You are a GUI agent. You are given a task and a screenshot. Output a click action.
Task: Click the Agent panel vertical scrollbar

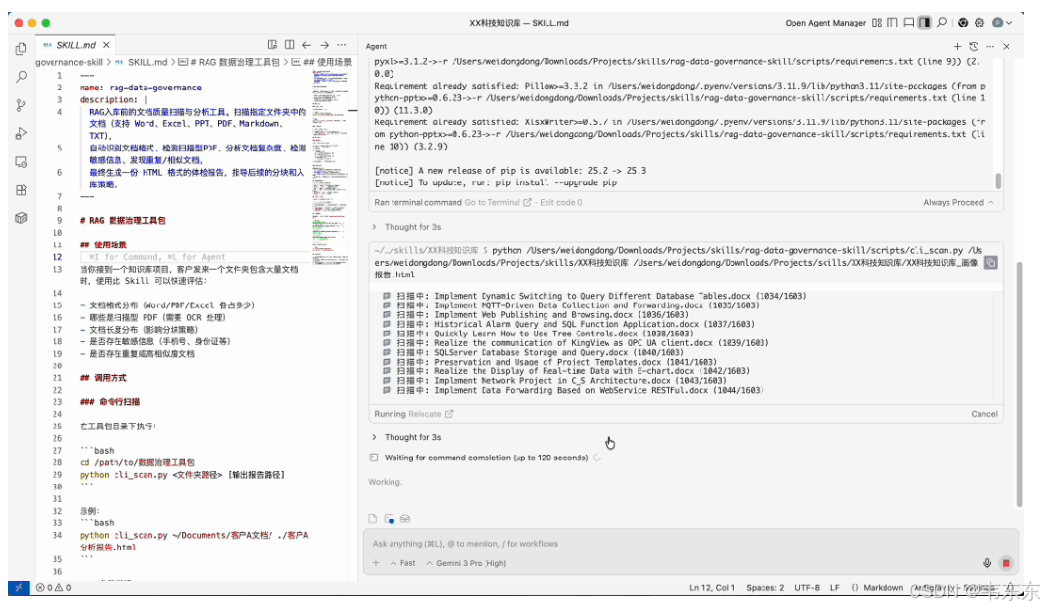(x=1019, y=385)
